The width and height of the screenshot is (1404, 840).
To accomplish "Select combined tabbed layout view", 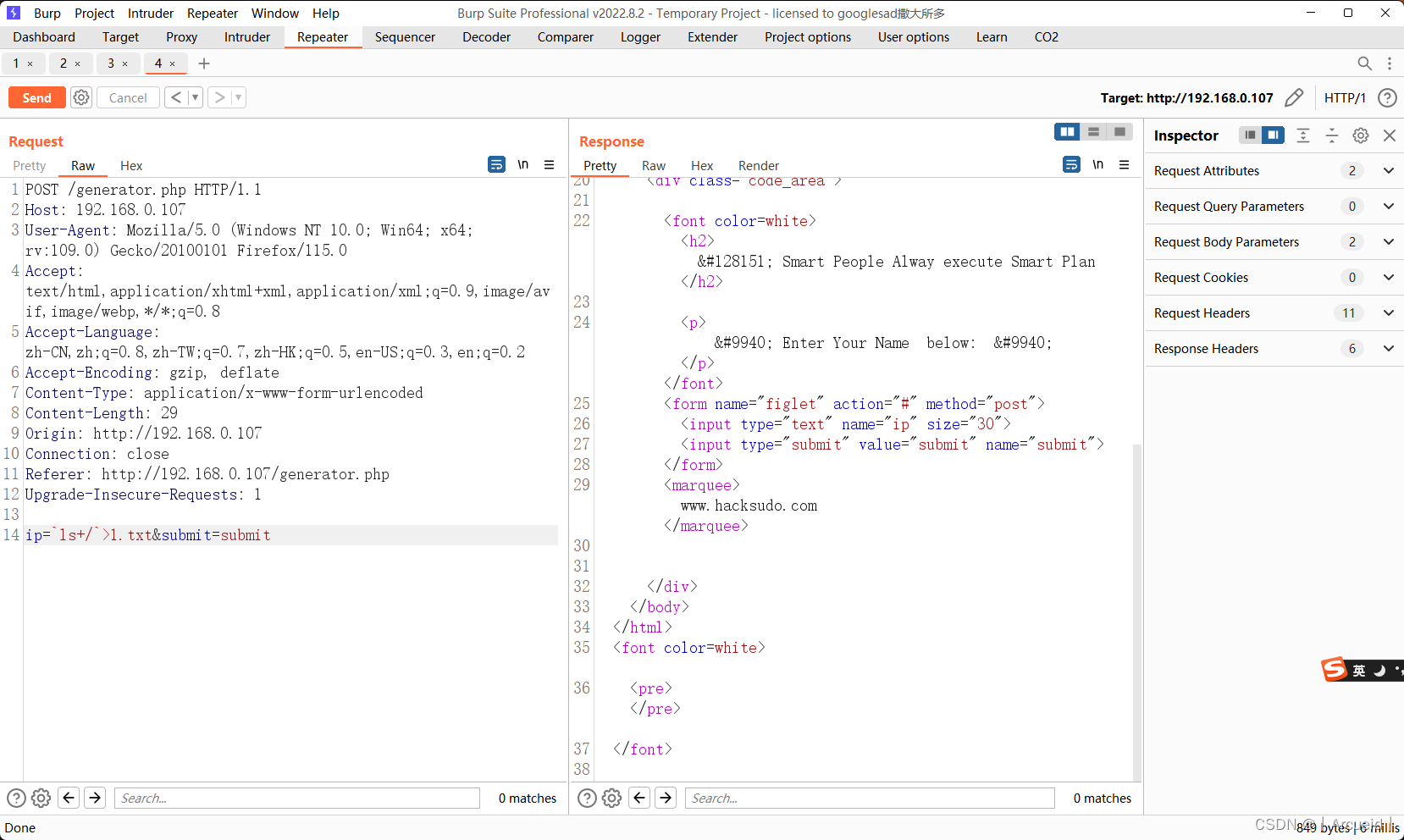I will pos(1119,131).
